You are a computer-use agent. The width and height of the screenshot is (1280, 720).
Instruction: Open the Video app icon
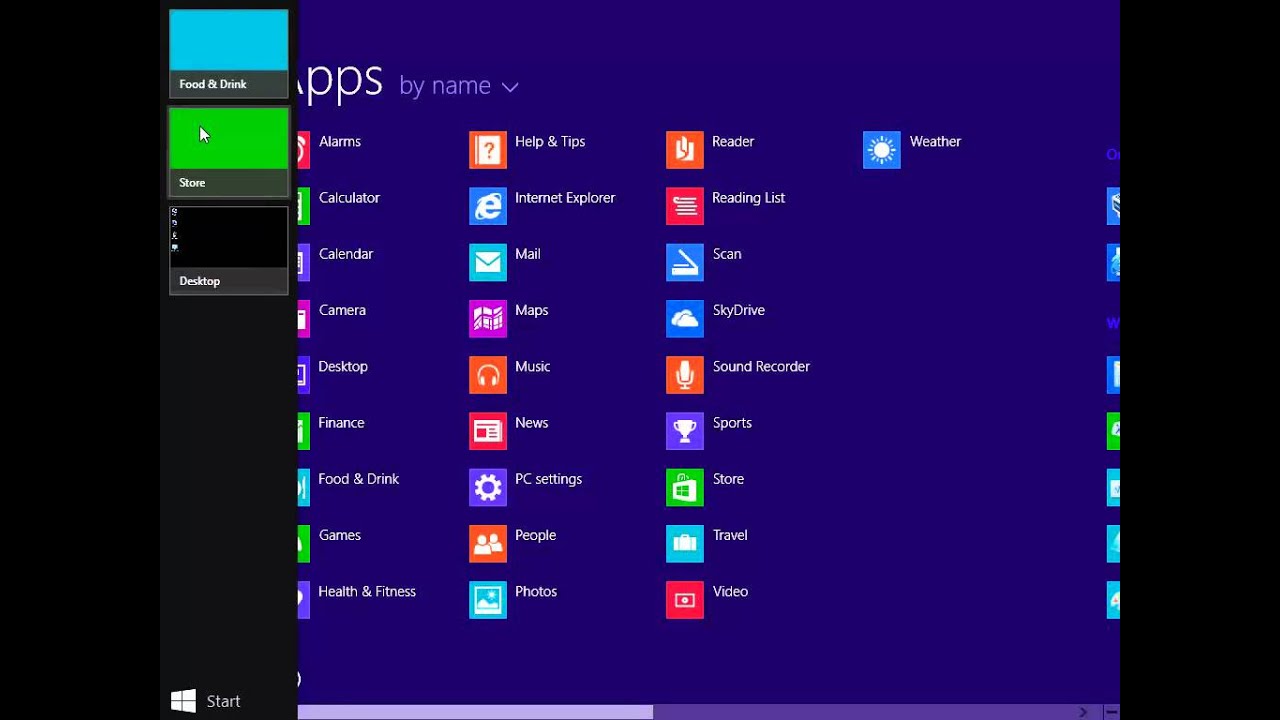(685, 600)
